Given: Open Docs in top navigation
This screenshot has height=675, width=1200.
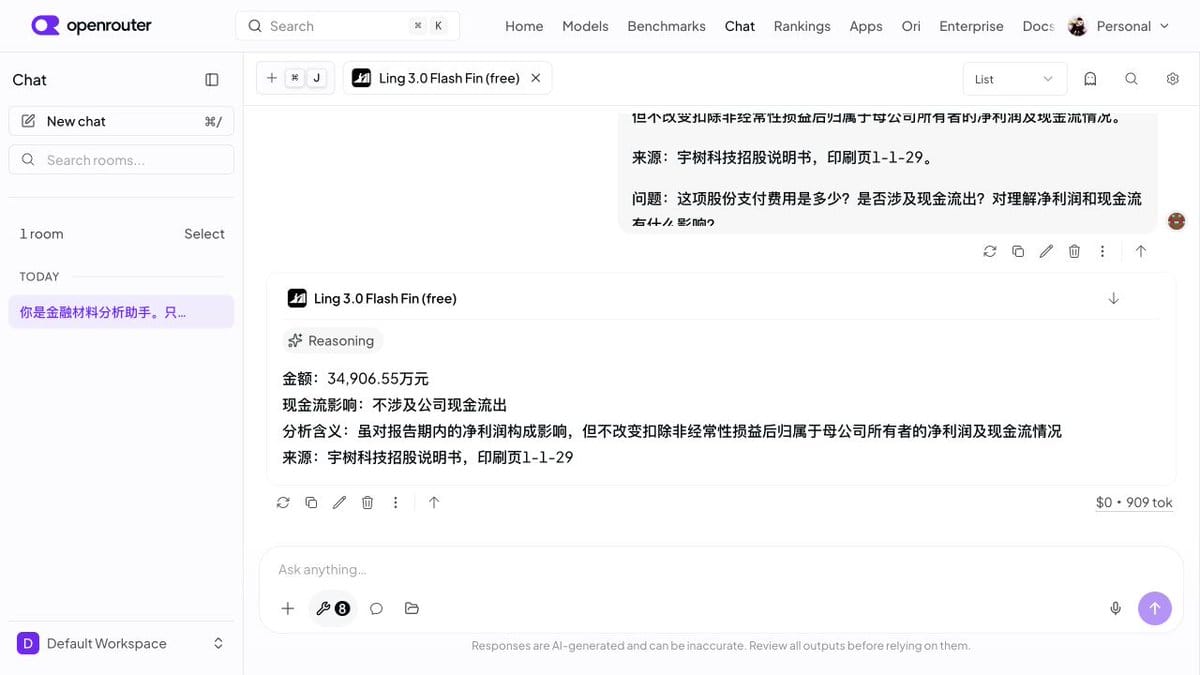Looking at the screenshot, I should click(x=1038, y=26).
